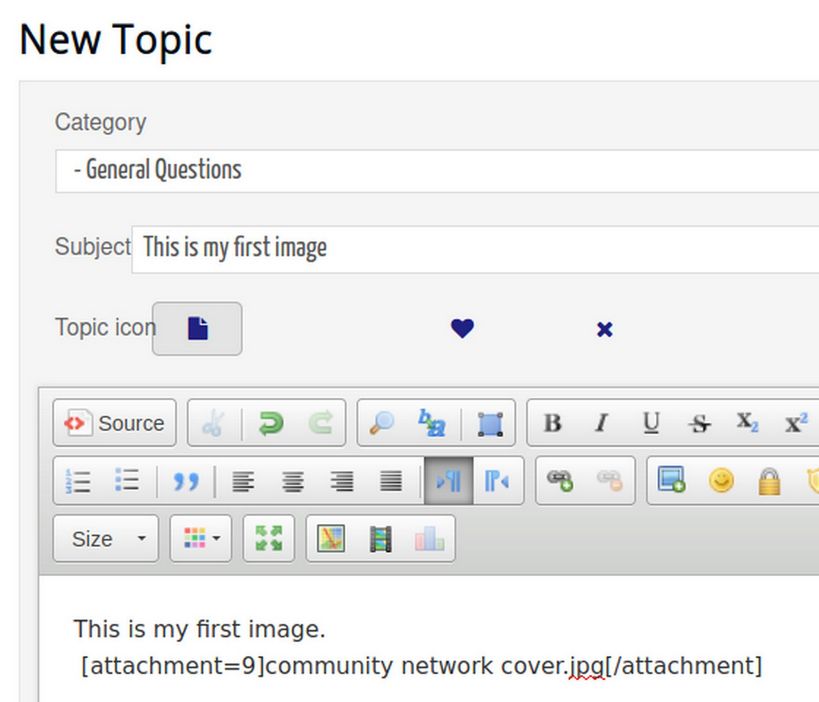Expand the font Size dropdown
Screen dimensions: 819x702
click(x=105, y=539)
